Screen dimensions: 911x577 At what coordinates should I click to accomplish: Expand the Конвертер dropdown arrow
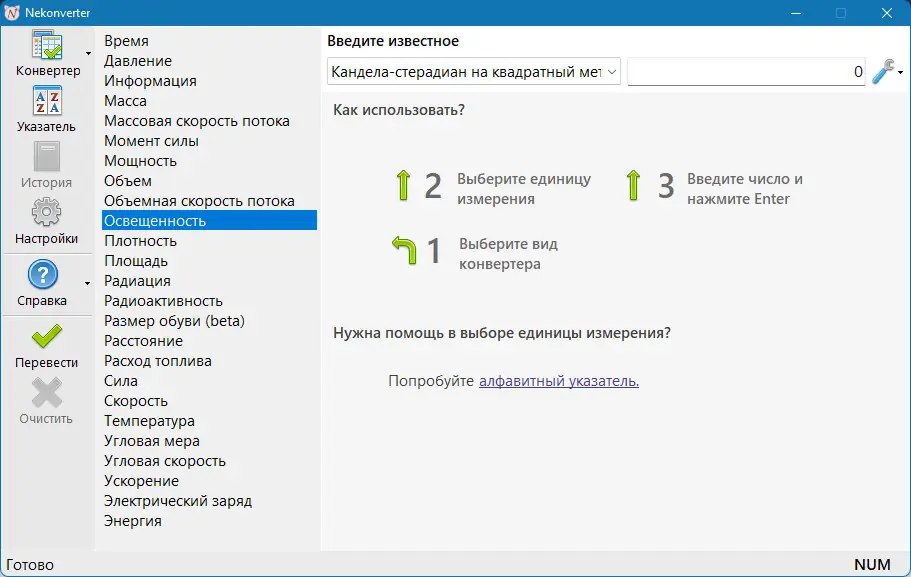88,55
